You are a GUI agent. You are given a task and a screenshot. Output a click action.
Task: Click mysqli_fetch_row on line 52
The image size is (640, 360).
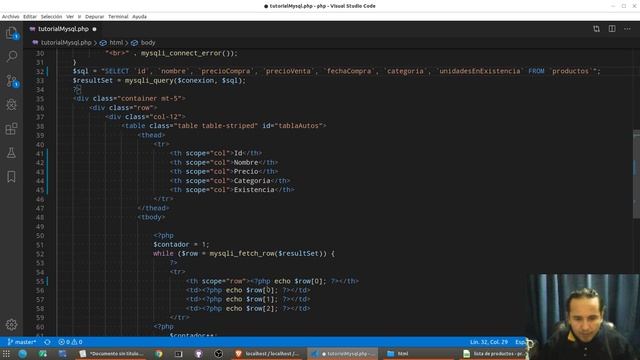242,253
